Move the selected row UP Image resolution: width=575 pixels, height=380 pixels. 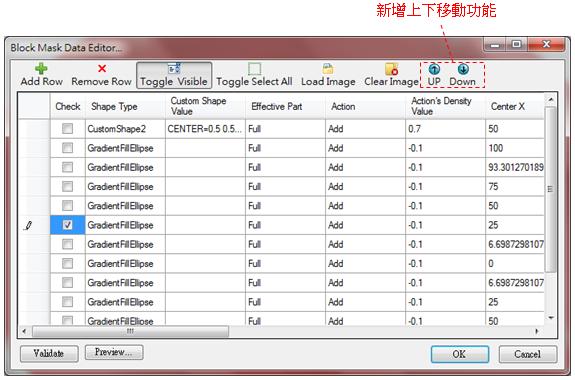point(434,75)
